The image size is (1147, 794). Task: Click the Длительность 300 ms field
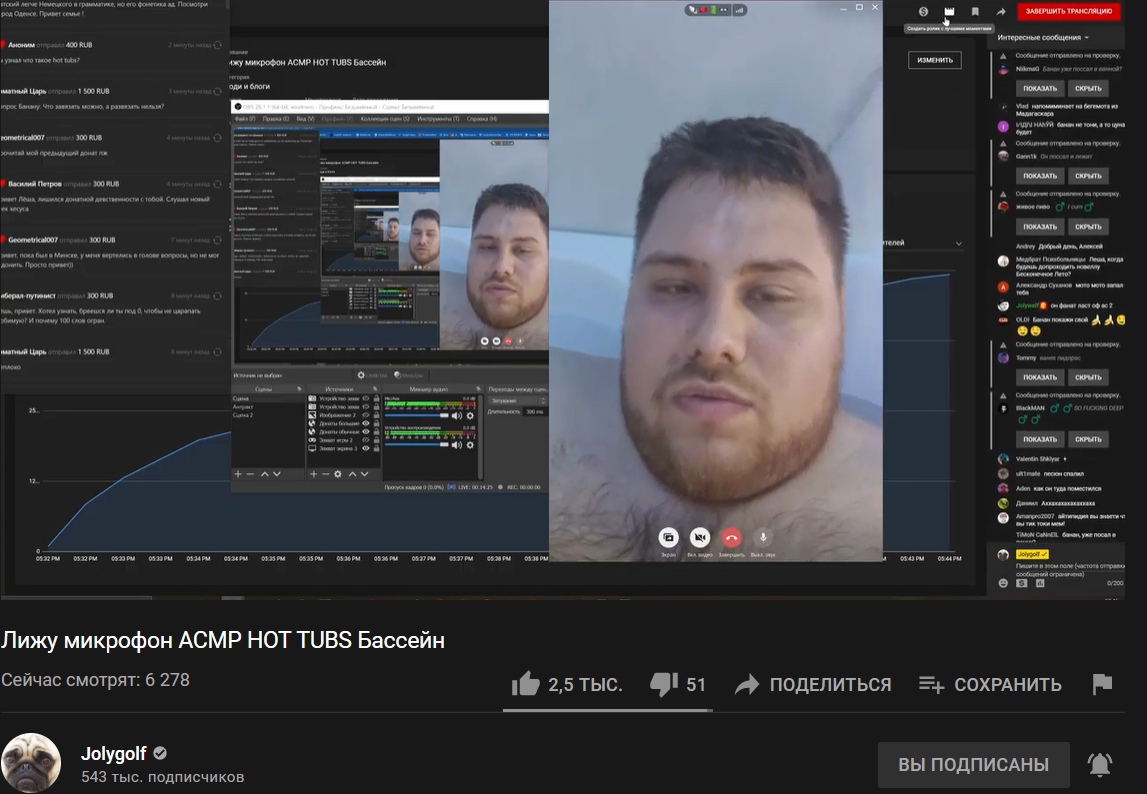point(535,412)
